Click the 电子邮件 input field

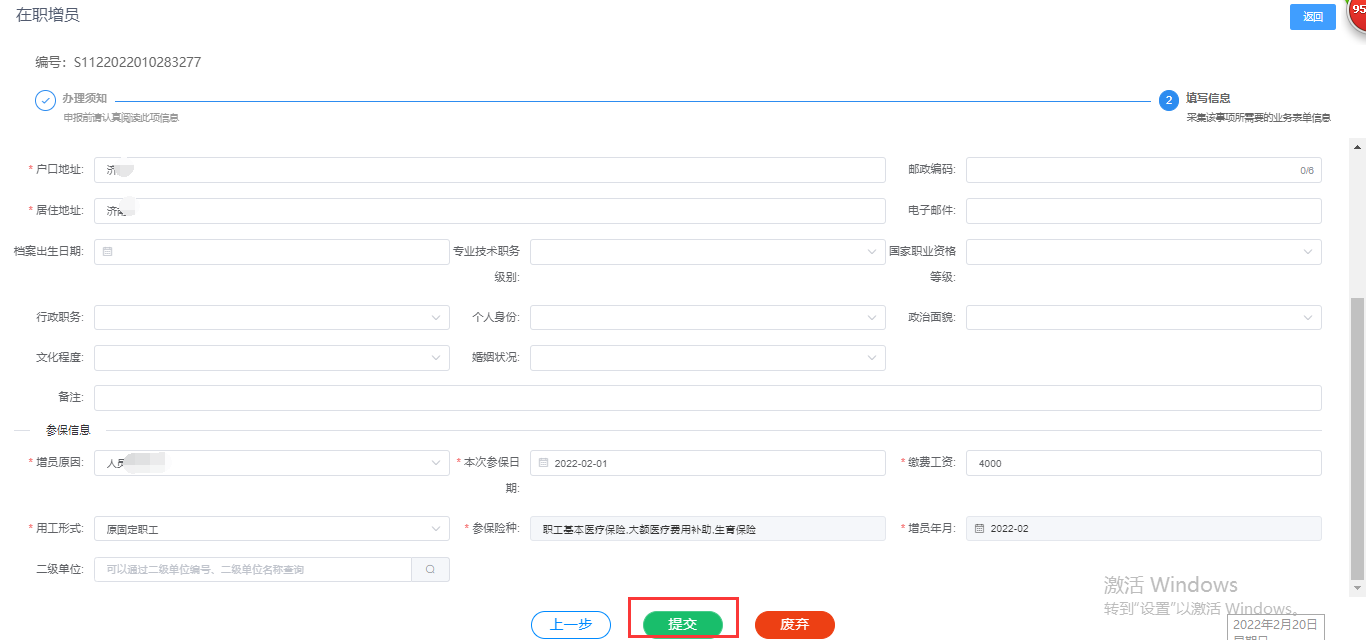pos(1143,211)
